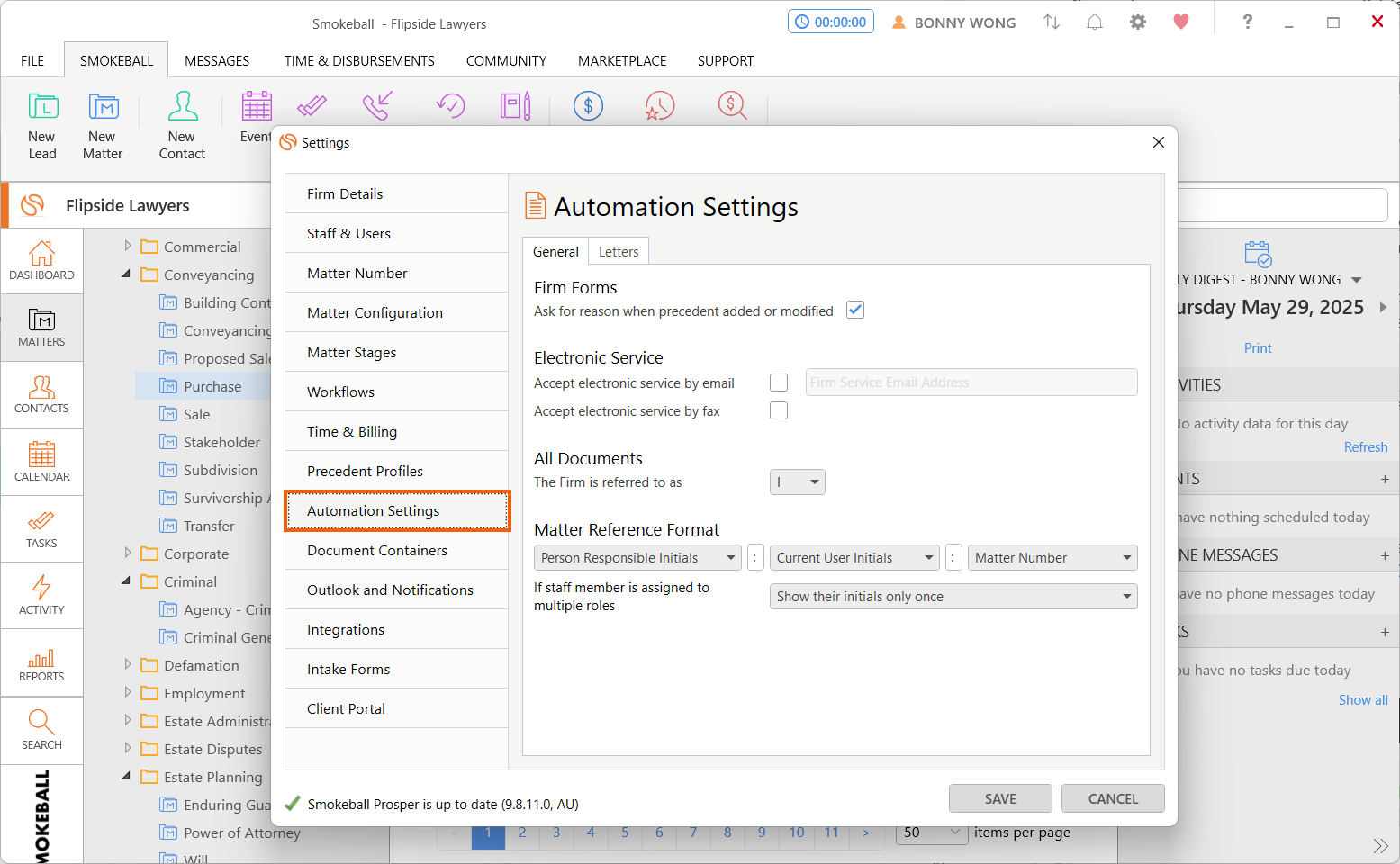
Task: Click the New Contact icon
Action: click(x=183, y=107)
